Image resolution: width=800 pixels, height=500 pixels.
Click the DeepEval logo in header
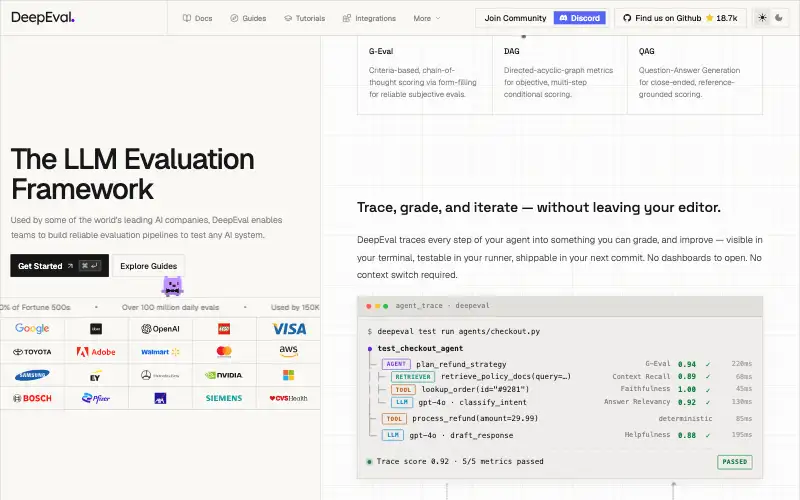pos(43,17)
